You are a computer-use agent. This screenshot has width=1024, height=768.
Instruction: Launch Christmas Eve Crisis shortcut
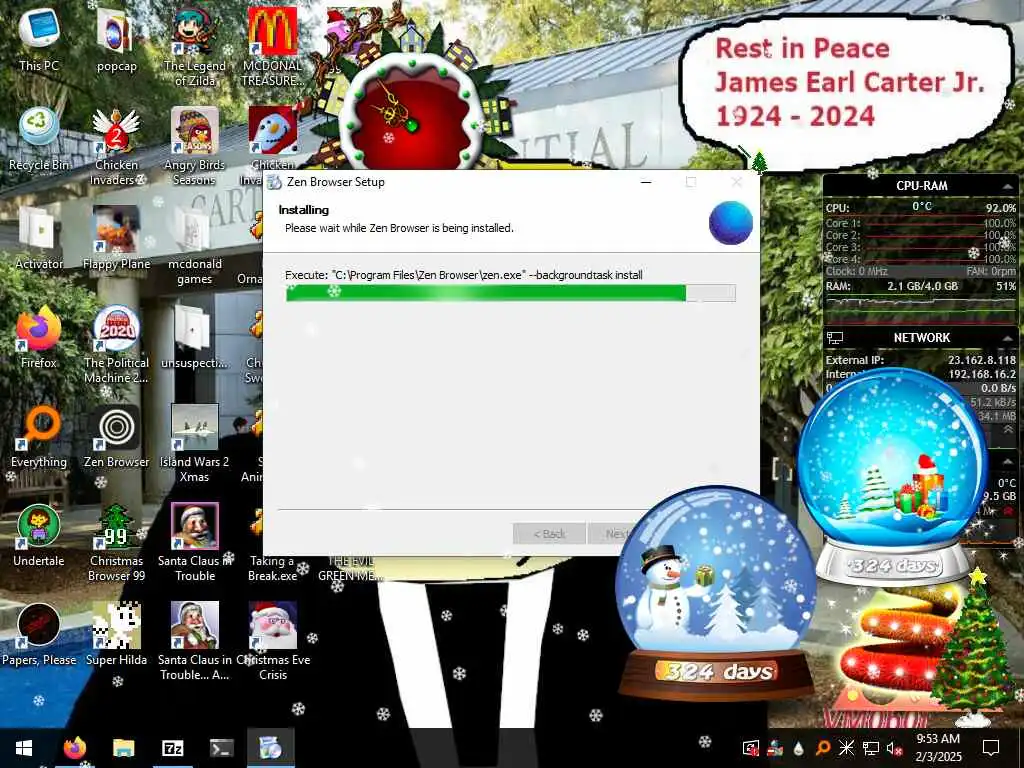pos(272,641)
